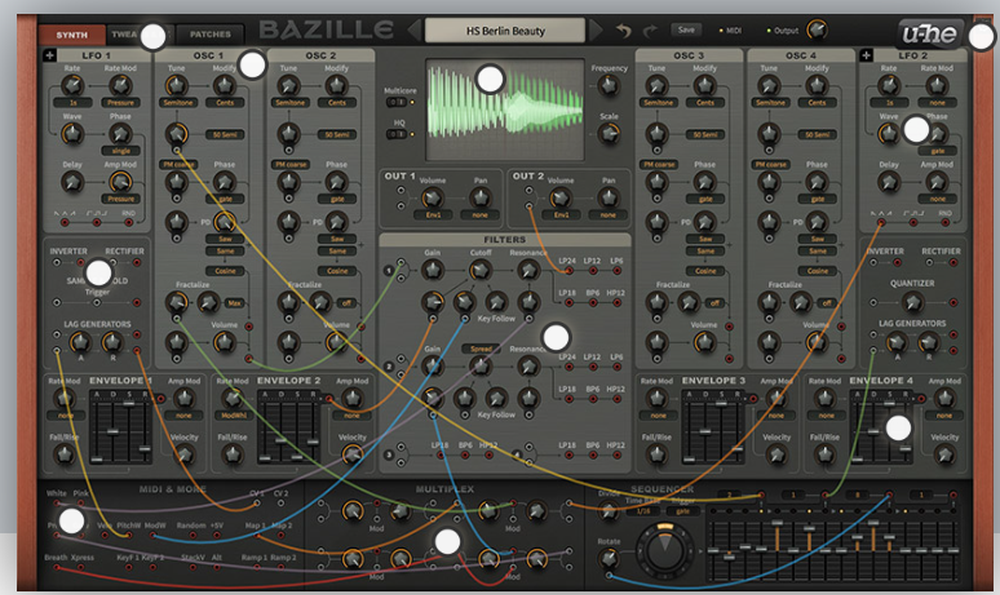Open LFO 1 Rate Mod Pressure dropdown
The width and height of the screenshot is (1000, 595).
[x=121, y=103]
